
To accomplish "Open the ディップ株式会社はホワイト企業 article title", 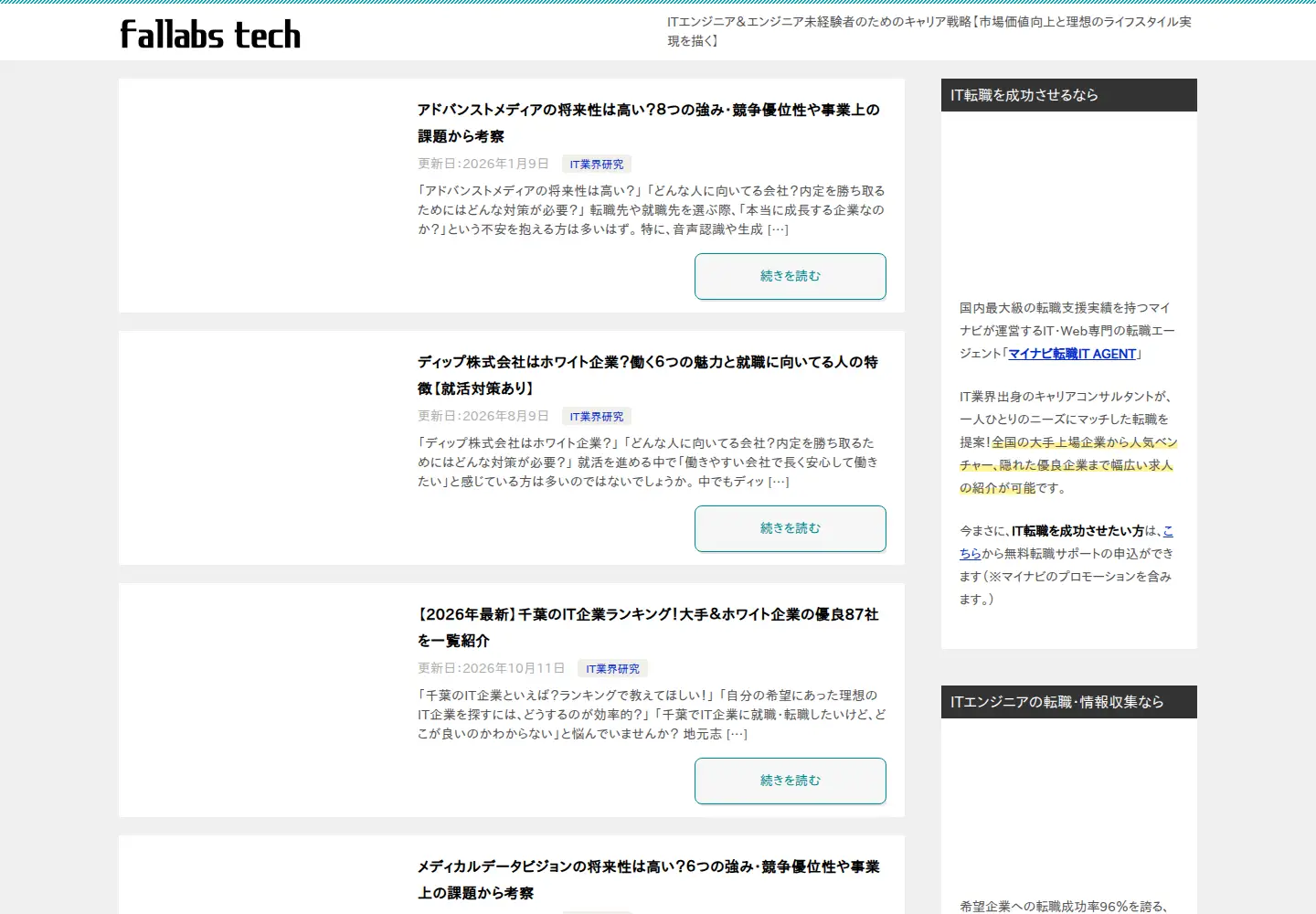I will [648, 375].
